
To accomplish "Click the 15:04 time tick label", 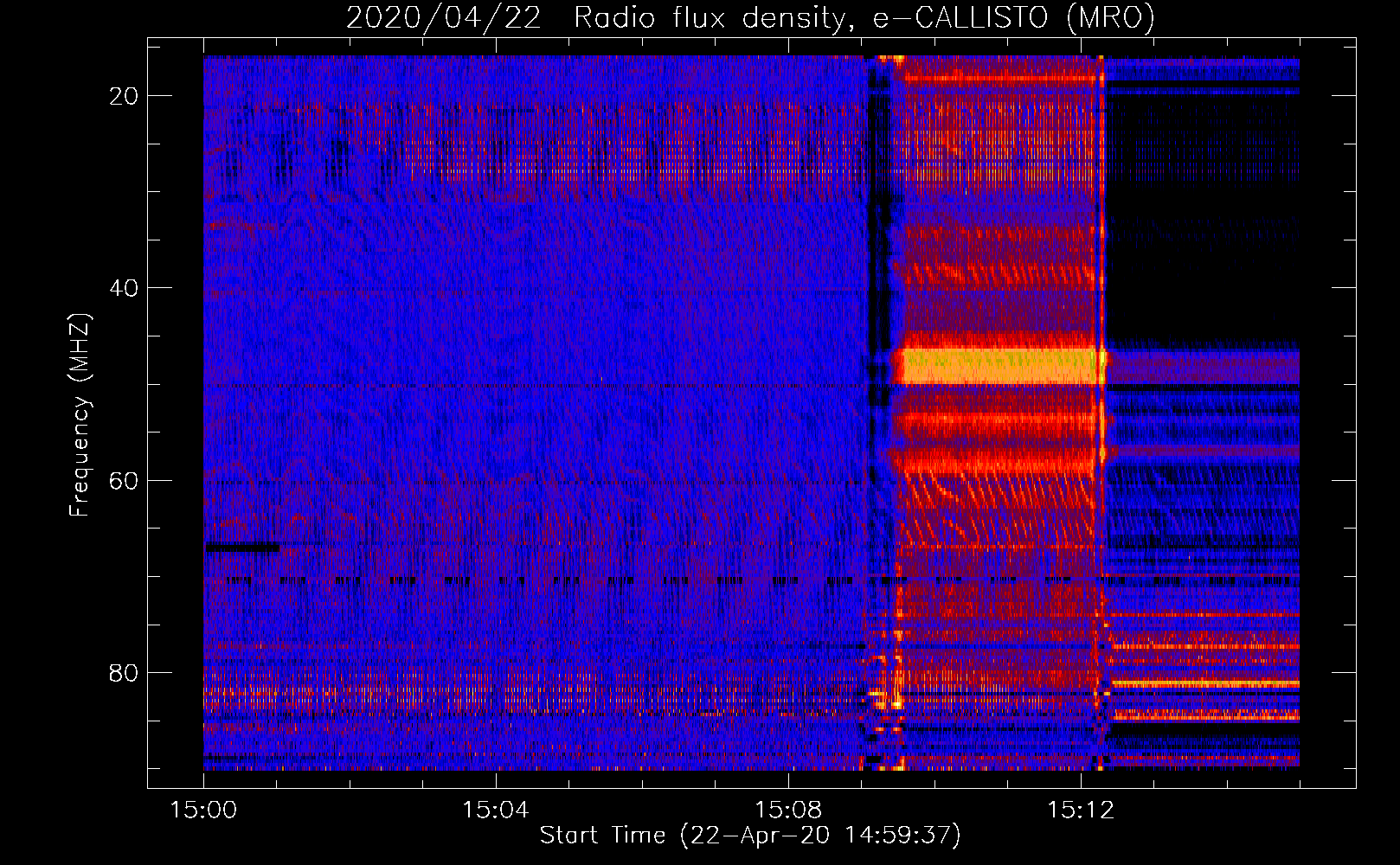I will pyautogui.click(x=495, y=811).
